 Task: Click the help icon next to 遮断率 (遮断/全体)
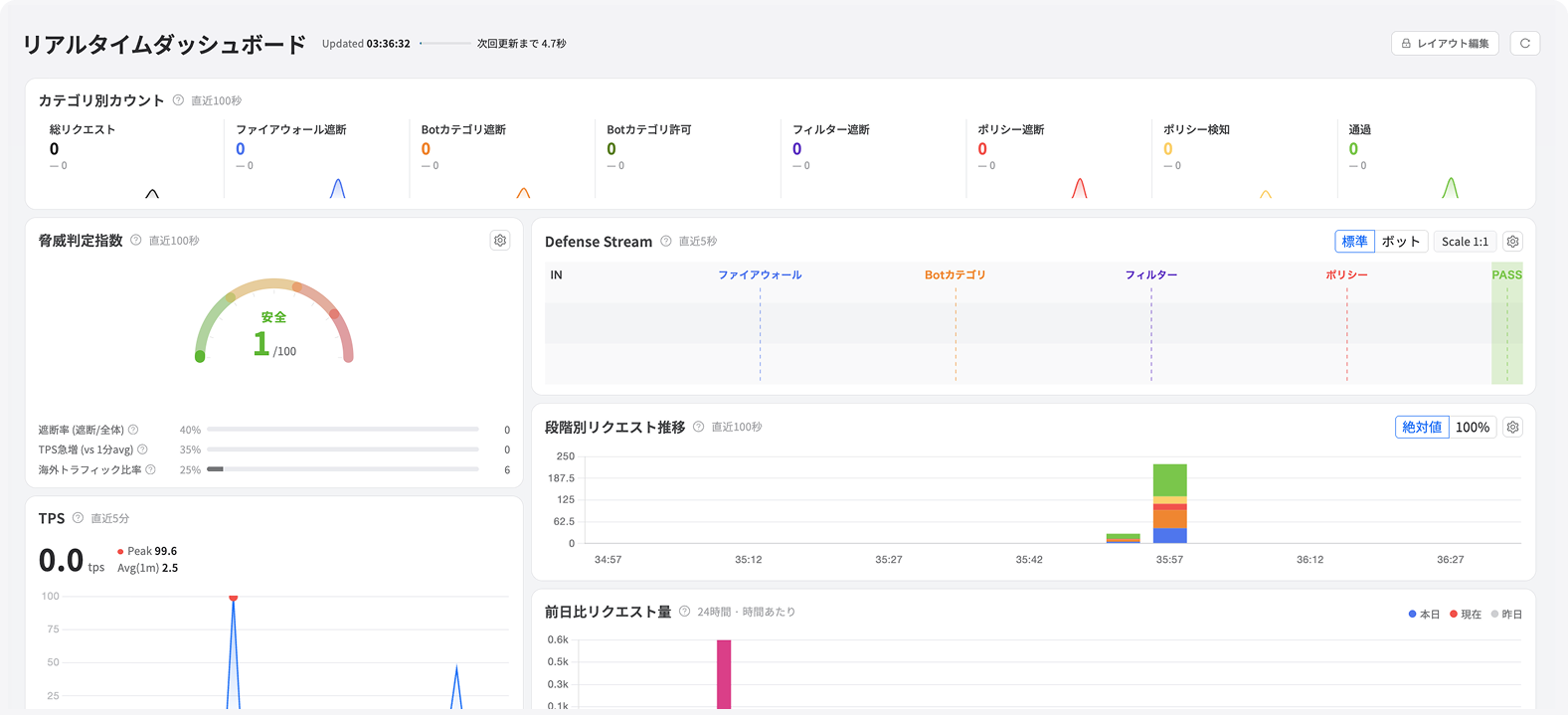[133, 430]
